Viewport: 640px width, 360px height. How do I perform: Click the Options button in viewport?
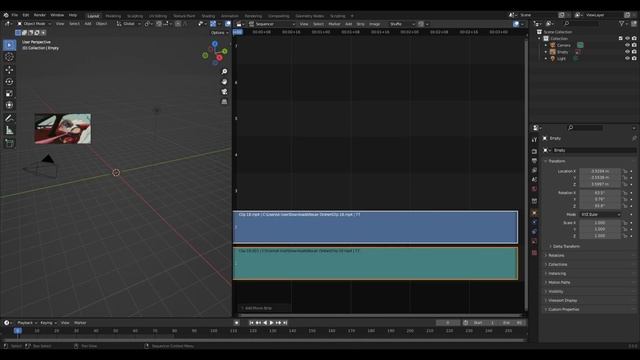click(x=219, y=33)
